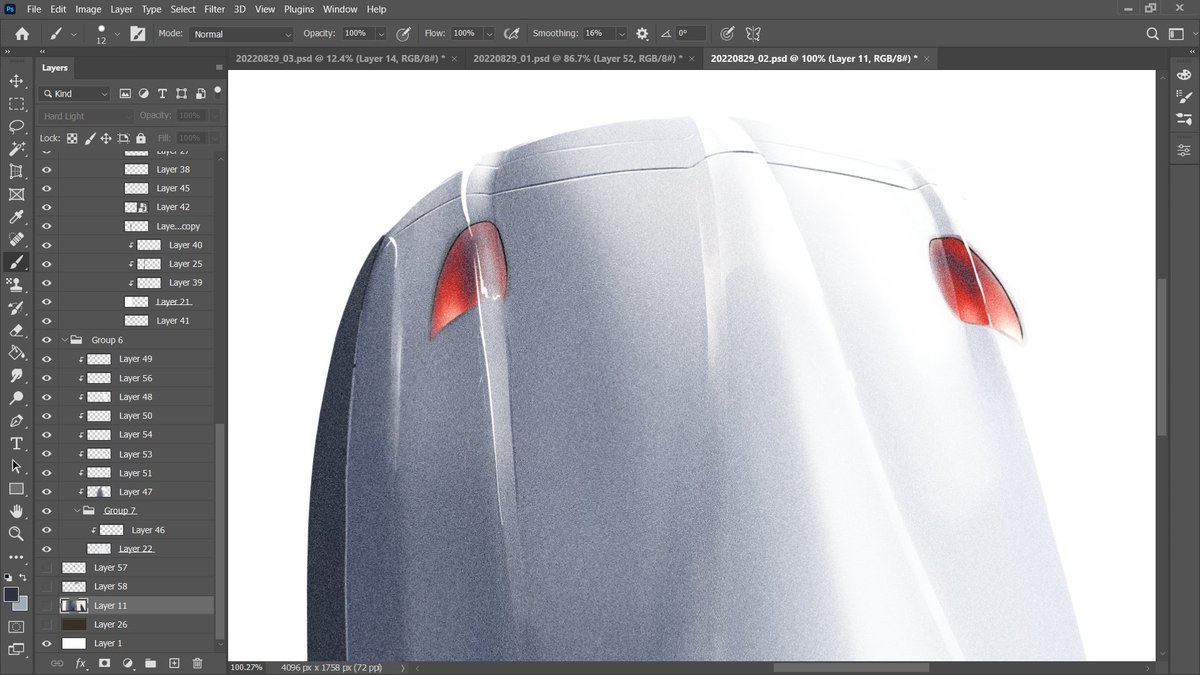Collapse Group 7 folder arrow
The width and height of the screenshot is (1200, 675).
[x=77, y=510]
